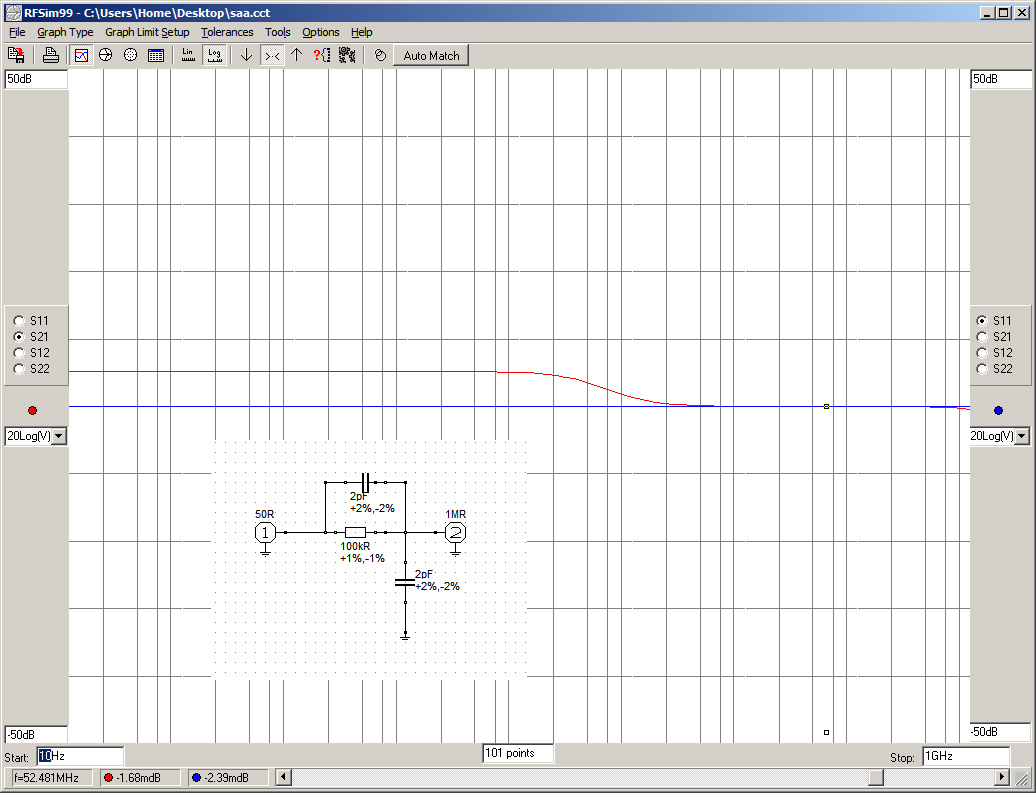Open the left 20Log(V) format dropdown
The image size is (1036, 793).
(x=59, y=436)
